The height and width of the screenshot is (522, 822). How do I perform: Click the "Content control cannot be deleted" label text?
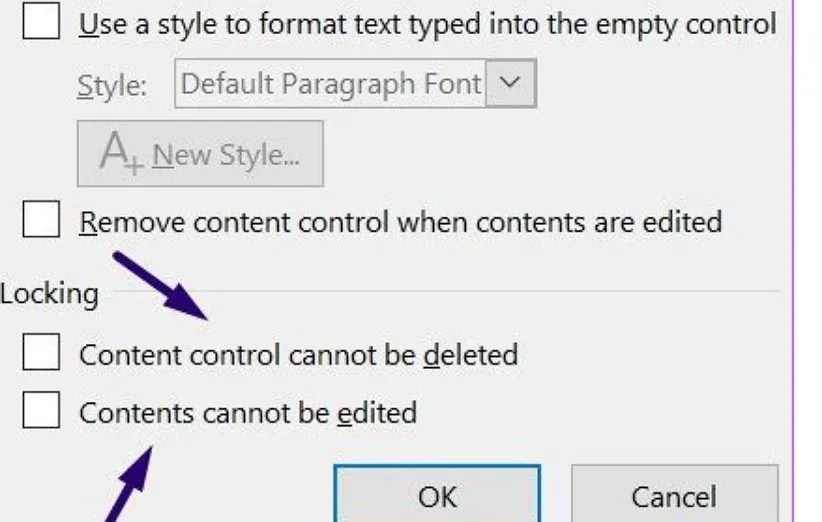[298, 354]
